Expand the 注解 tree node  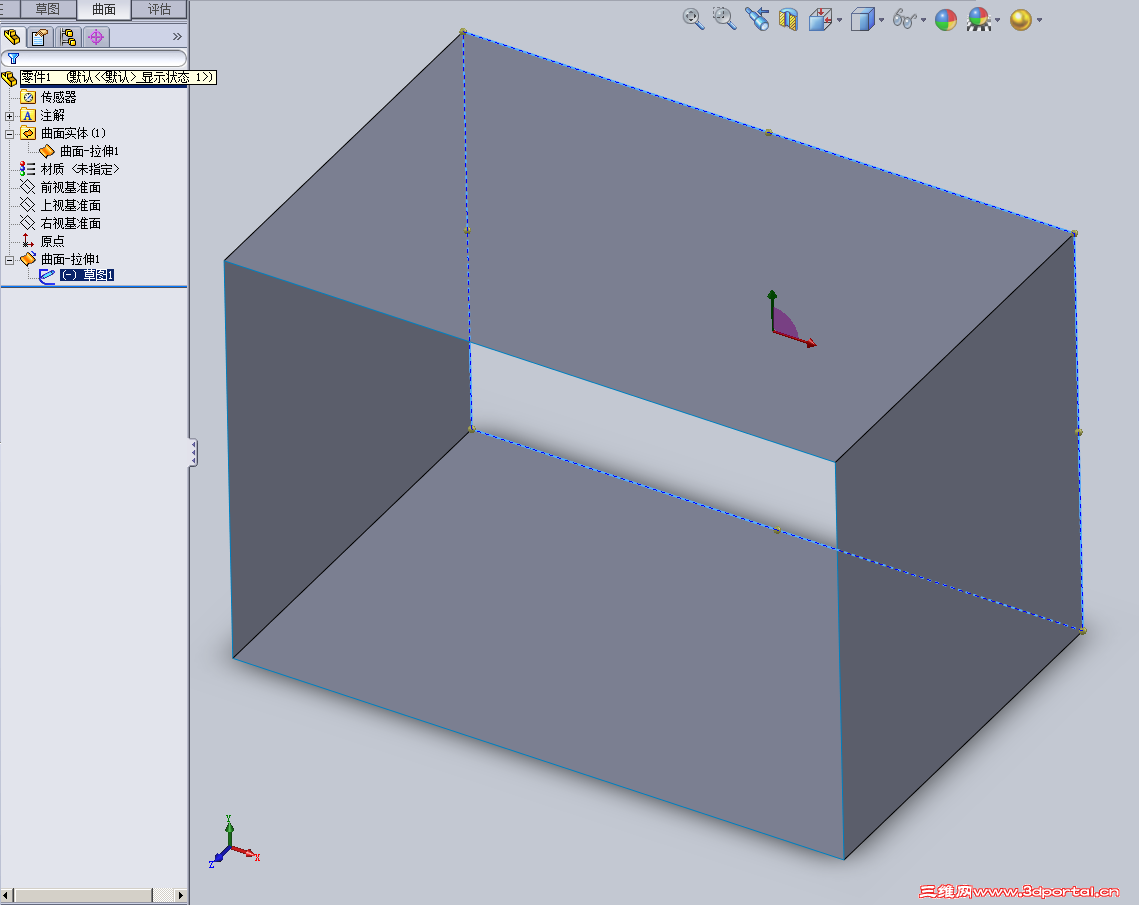(x=9, y=116)
